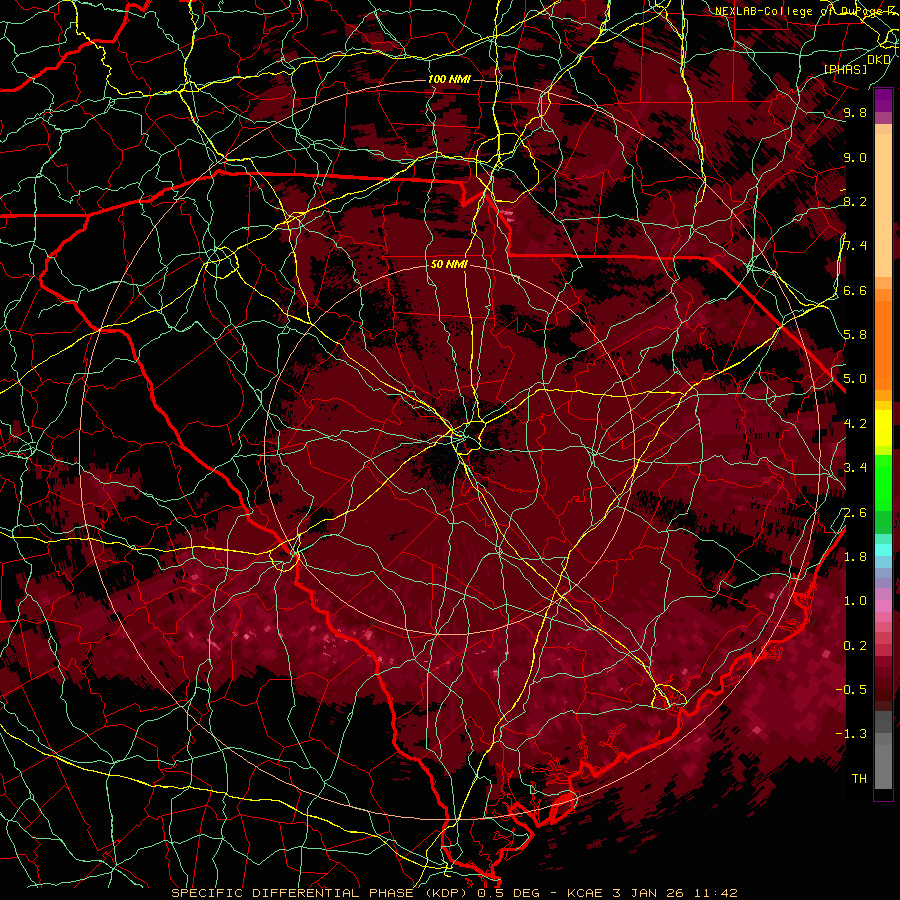Screen dimensions: 900x900
Task: Click the TH label on the color scale
Action: point(859,779)
